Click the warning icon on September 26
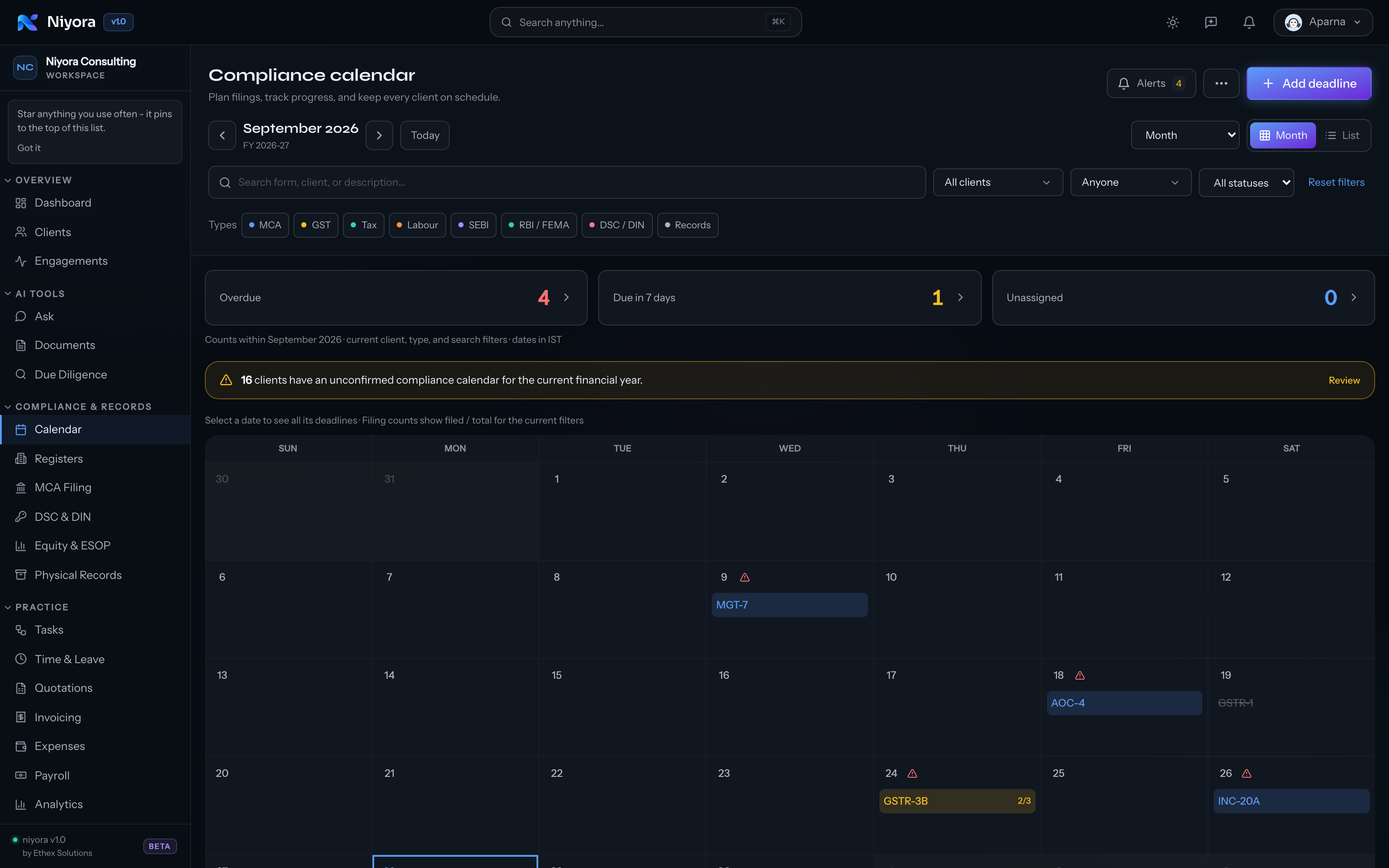This screenshot has height=868, width=1389. 1246,773
